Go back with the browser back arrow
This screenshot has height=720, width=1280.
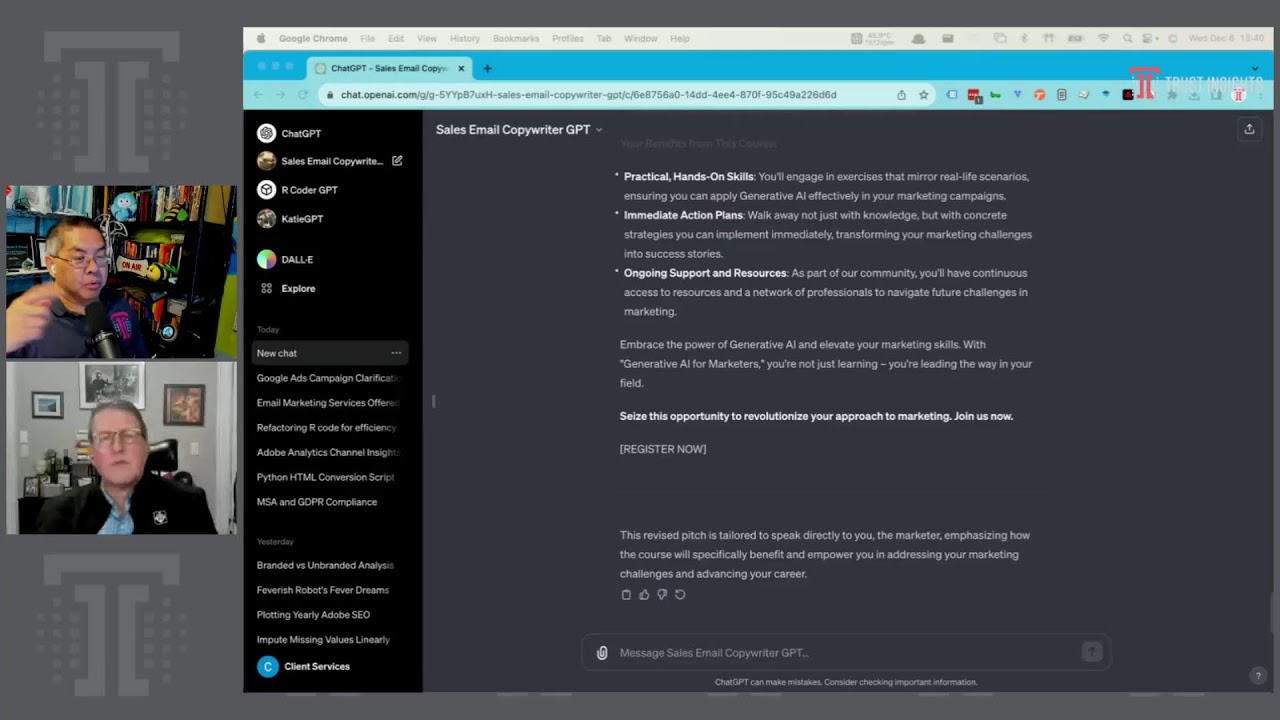258,95
